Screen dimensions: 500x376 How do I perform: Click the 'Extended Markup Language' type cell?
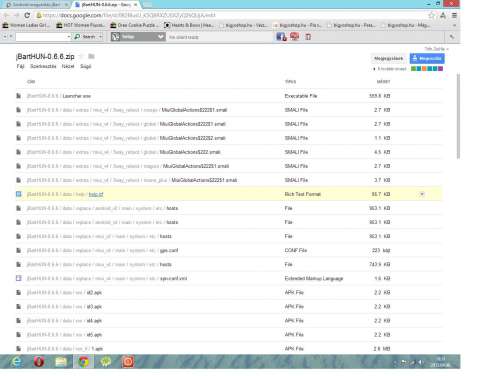pyautogui.click(x=314, y=278)
